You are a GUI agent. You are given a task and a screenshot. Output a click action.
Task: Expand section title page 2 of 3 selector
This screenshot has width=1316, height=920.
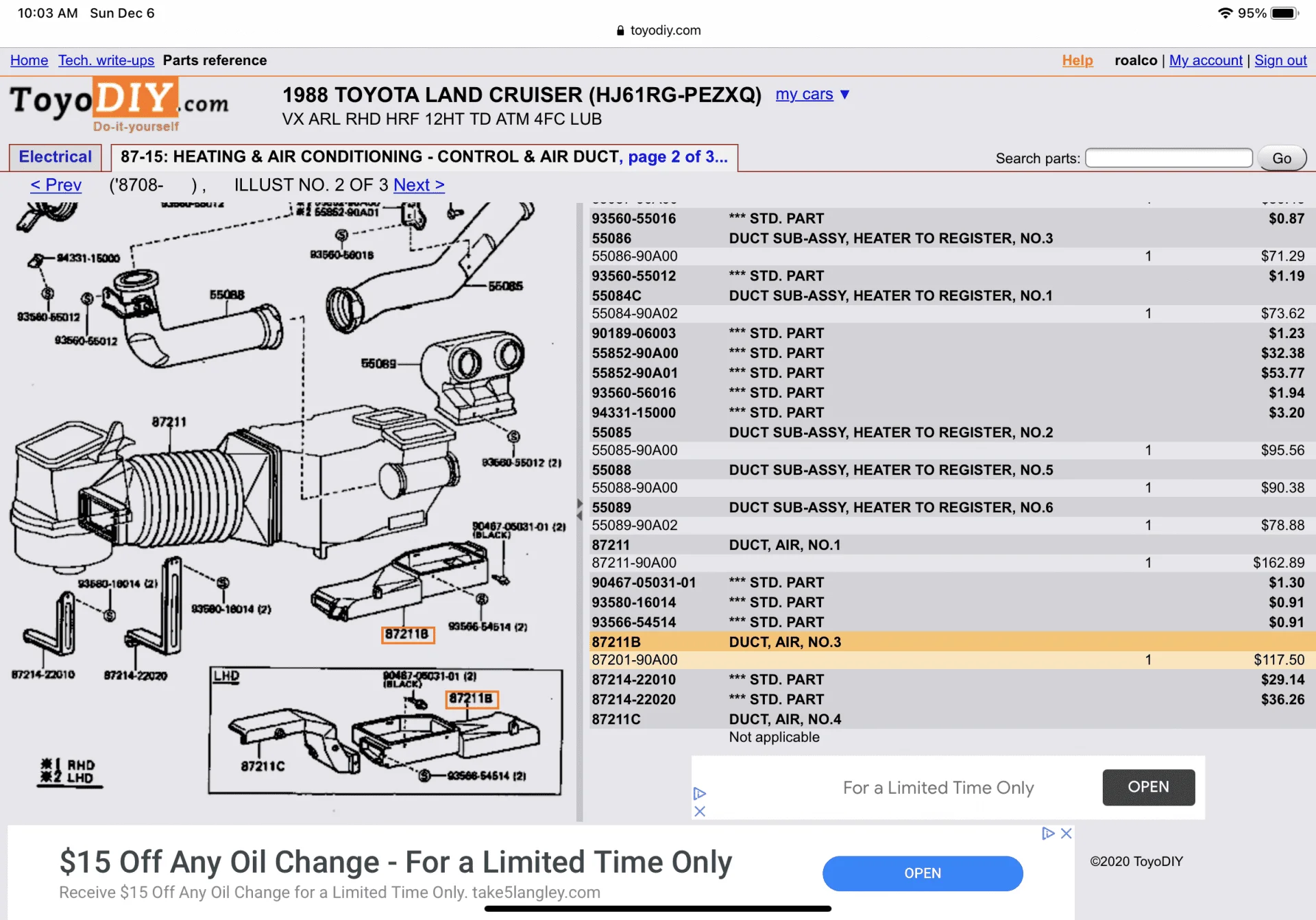click(x=677, y=157)
